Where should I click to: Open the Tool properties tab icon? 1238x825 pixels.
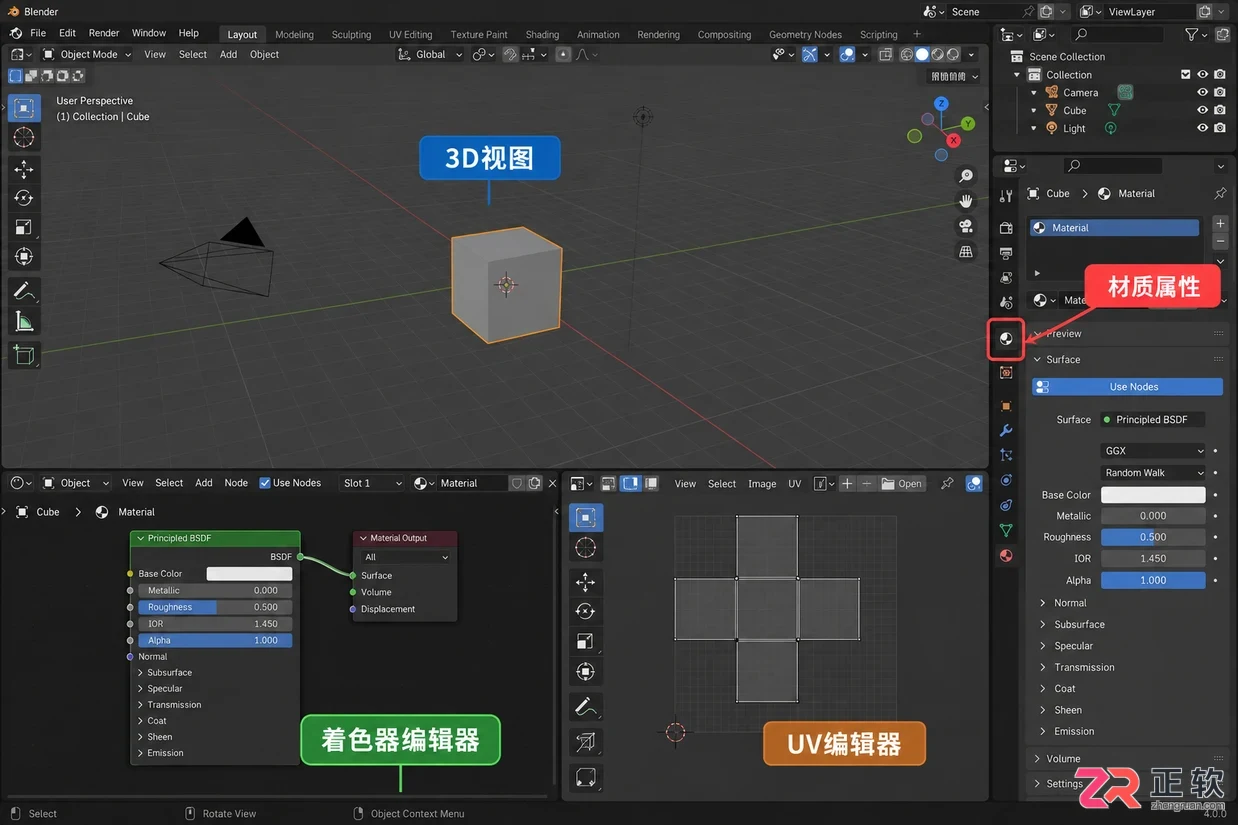coord(1006,196)
